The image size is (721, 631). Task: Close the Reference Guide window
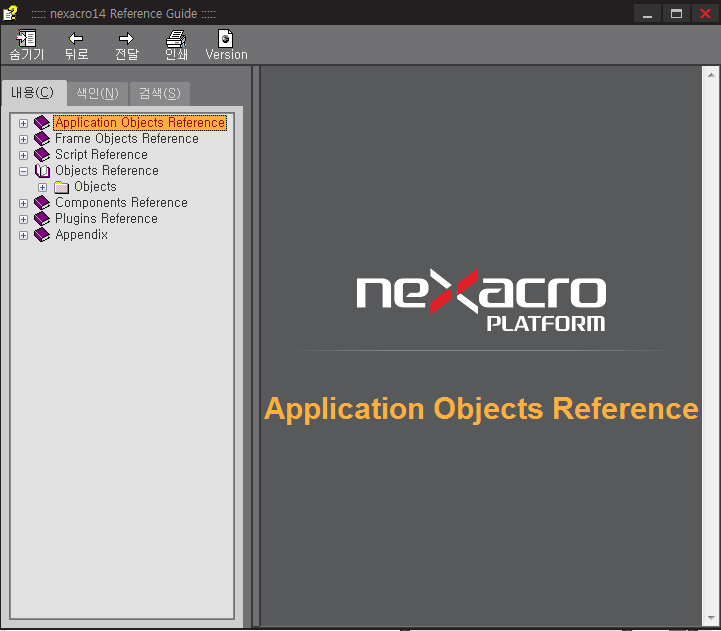(x=705, y=13)
